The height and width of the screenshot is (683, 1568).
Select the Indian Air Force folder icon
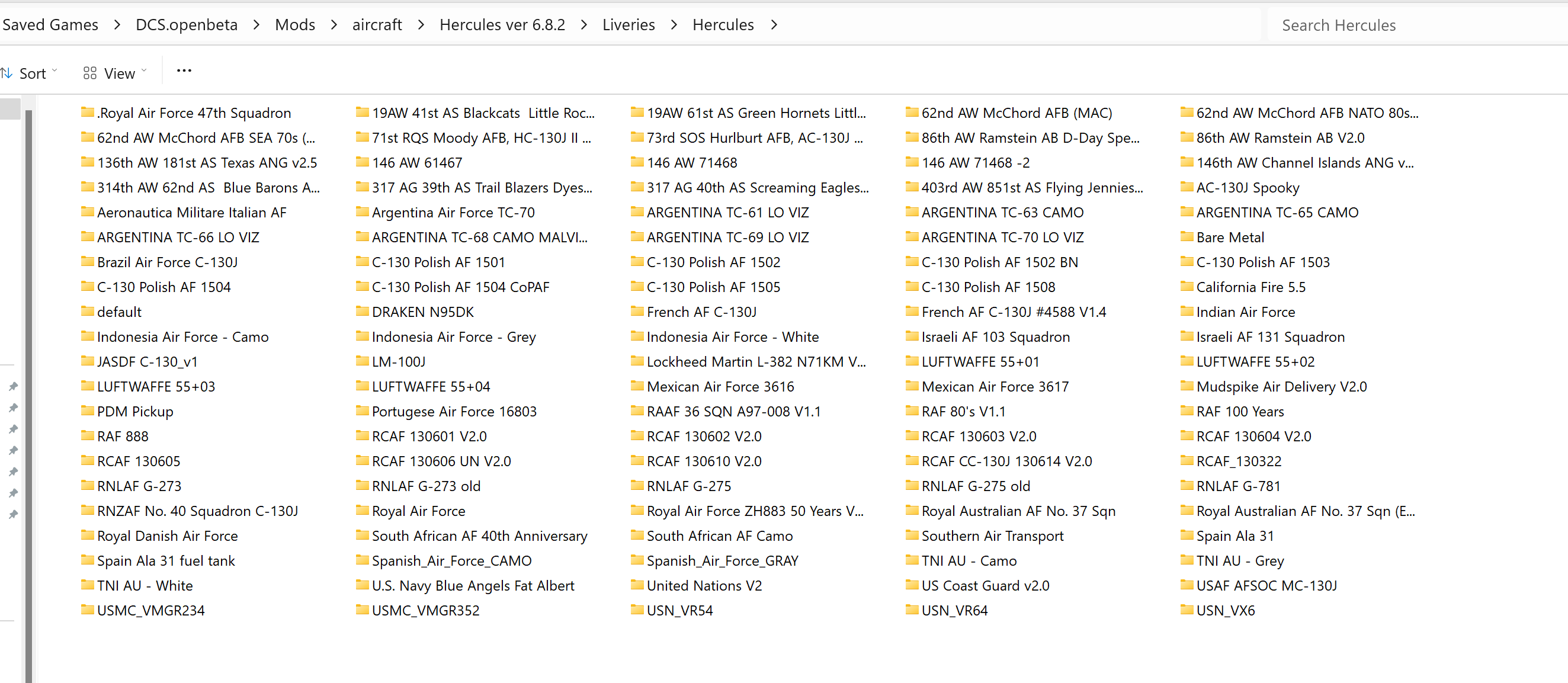pos(1187,312)
